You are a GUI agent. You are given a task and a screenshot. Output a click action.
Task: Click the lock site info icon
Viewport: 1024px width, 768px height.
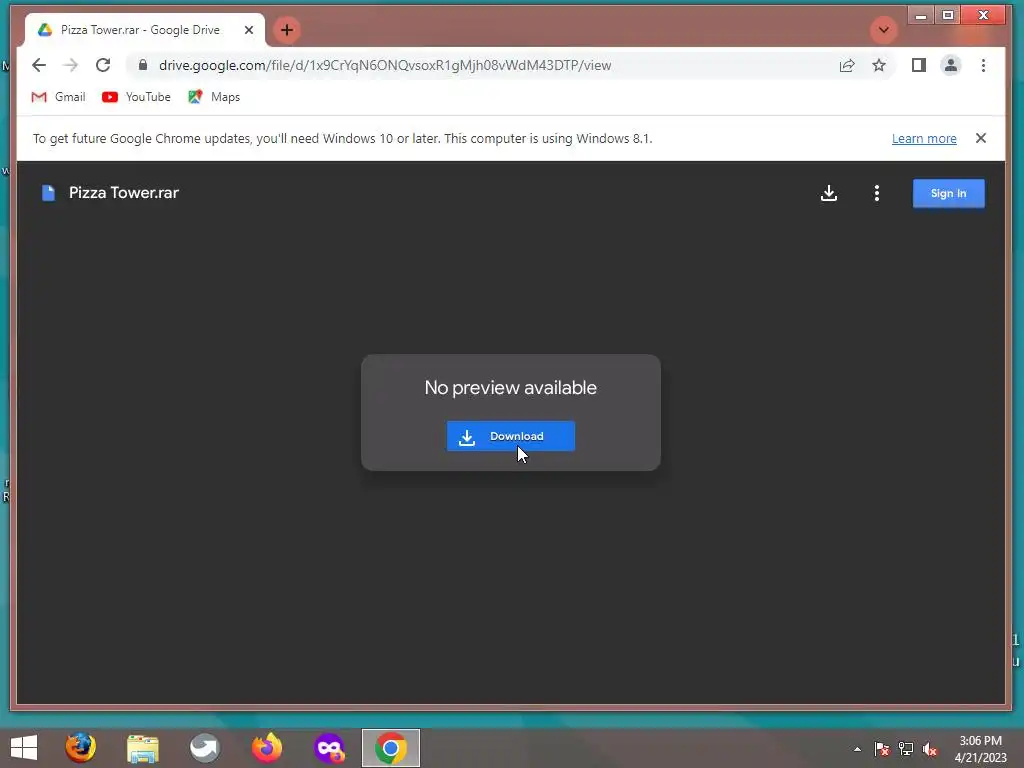click(143, 65)
